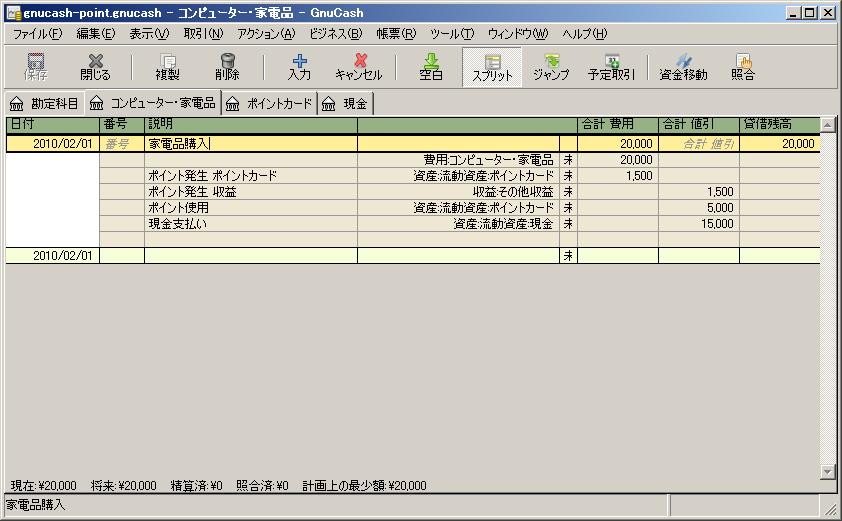Switch to the 勘定科目 tab
The image size is (842, 521).
45,104
